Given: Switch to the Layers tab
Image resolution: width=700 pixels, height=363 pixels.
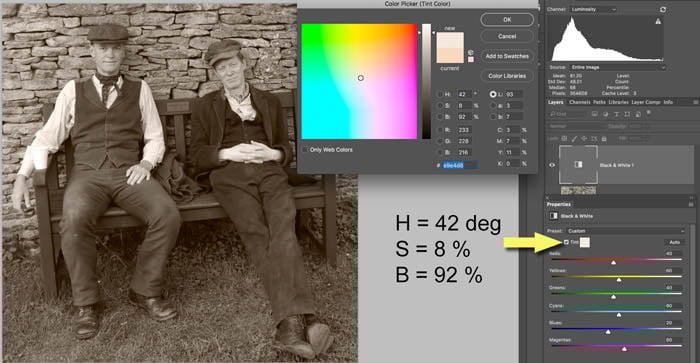Looking at the screenshot, I should coord(555,102).
